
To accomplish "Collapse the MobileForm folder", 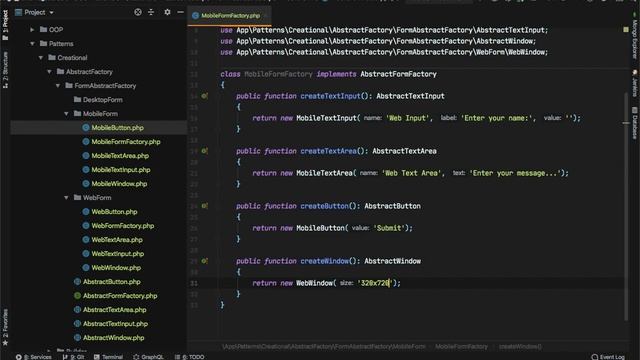I will [67, 113].
